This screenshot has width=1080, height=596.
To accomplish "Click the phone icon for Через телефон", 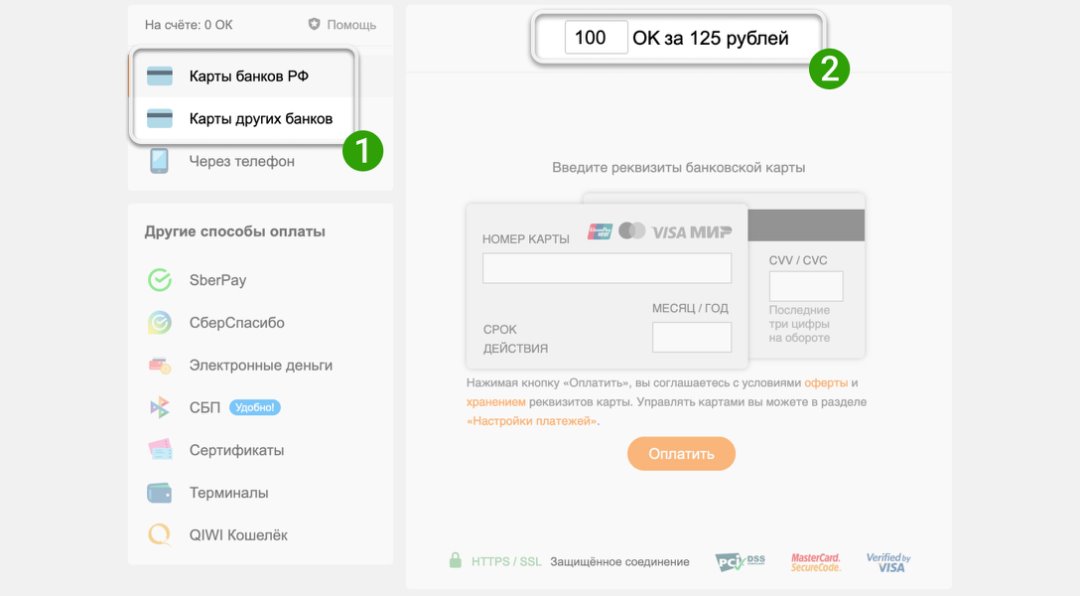I will [x=159, y=161].
